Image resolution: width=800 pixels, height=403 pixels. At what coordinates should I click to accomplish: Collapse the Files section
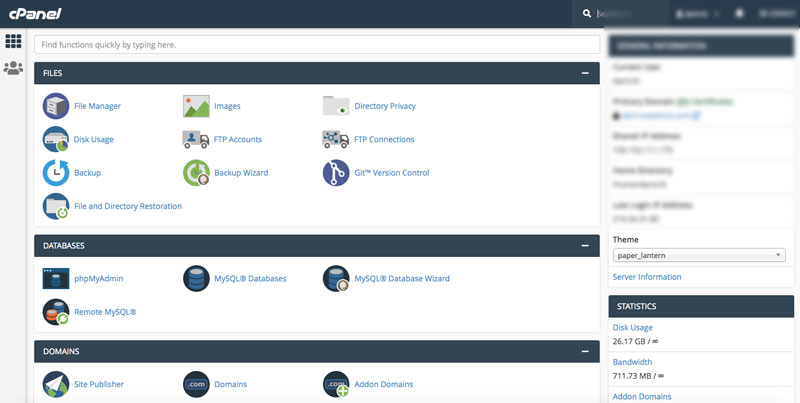coord(585,73)
